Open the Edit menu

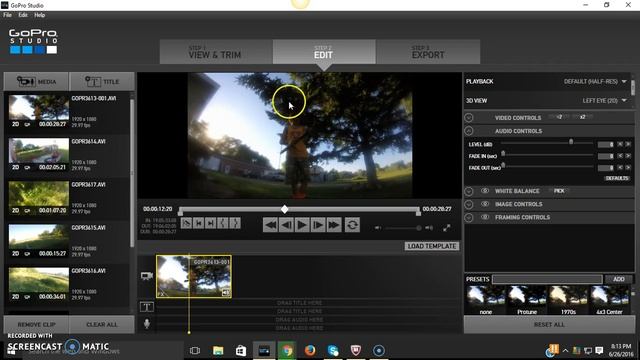(23, 15)
